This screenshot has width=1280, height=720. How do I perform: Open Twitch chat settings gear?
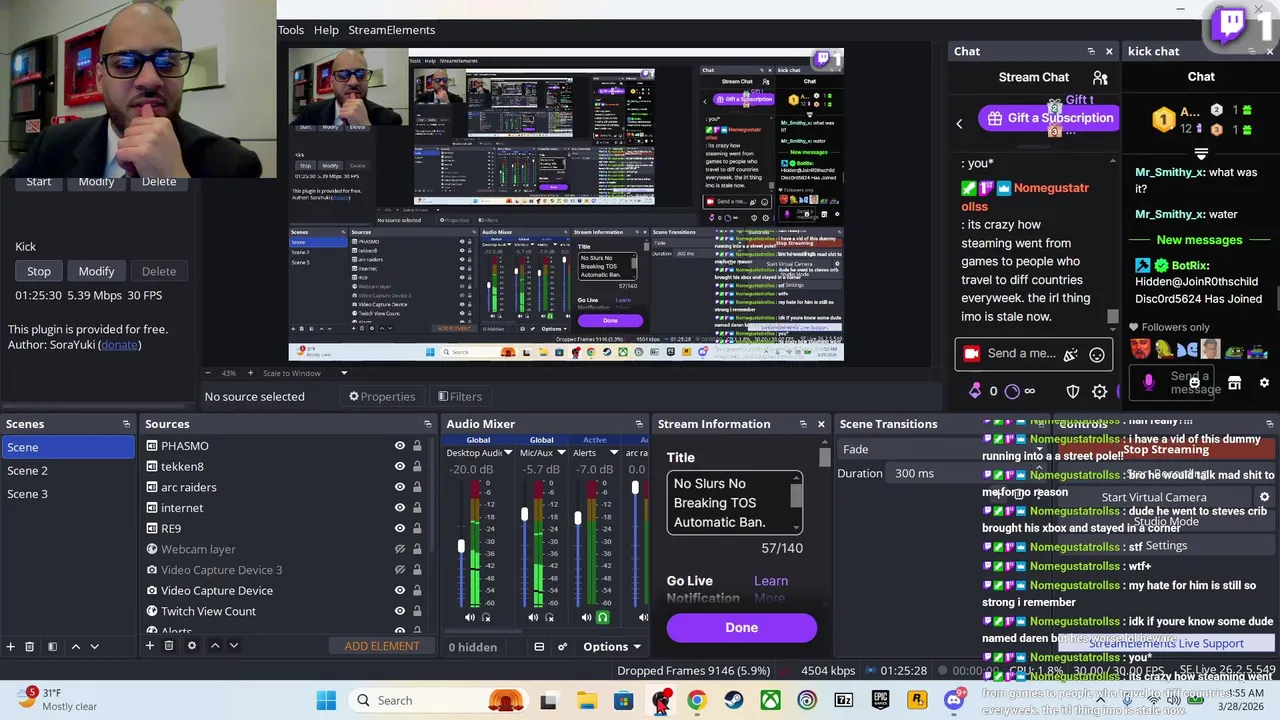1100,392
